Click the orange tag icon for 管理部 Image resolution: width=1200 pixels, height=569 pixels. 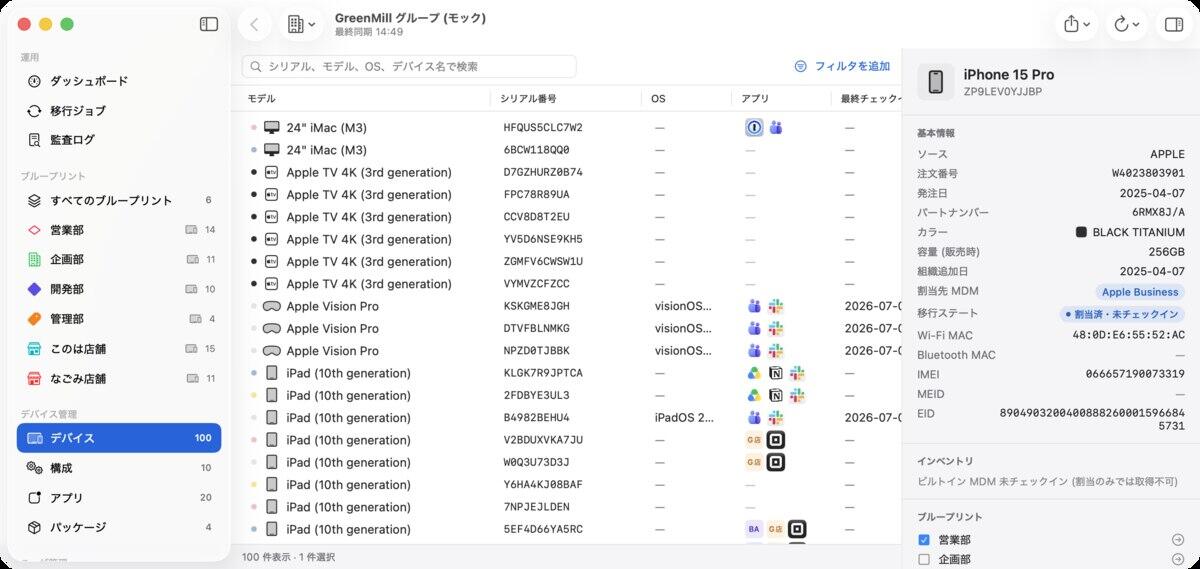point(34,319)
